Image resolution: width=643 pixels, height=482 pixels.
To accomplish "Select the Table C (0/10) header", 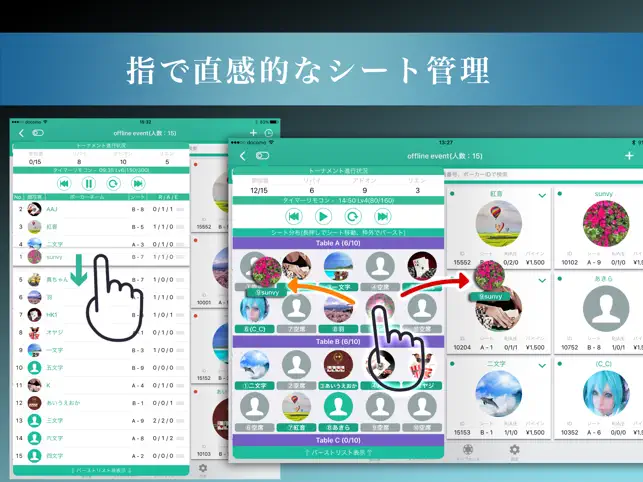I will [x=338, y=440].
